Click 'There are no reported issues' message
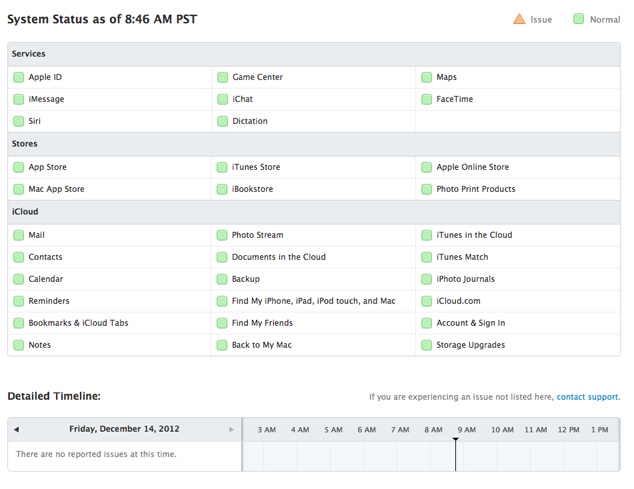Viewport: 634px width, 489px height. [x=96, y=454]
